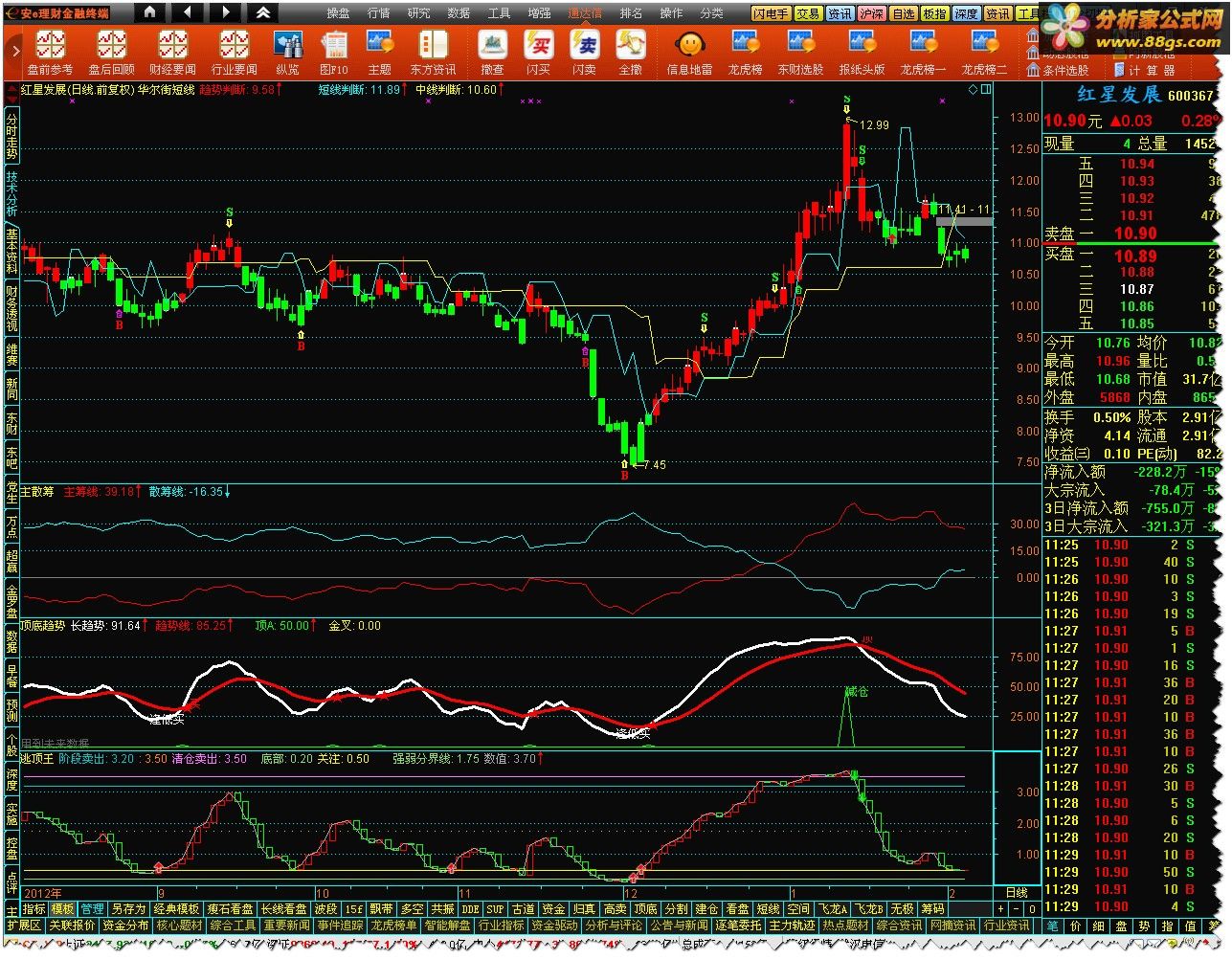
Task: Click the 全撤 cancel-all icon
Action: pyautogui.click(x=630, y=52)
